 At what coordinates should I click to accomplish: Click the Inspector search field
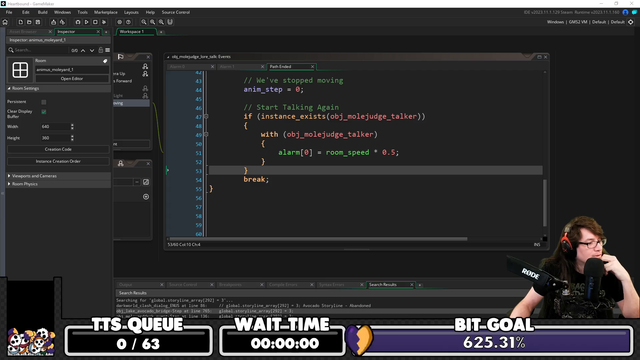click(x=39, y=50)
